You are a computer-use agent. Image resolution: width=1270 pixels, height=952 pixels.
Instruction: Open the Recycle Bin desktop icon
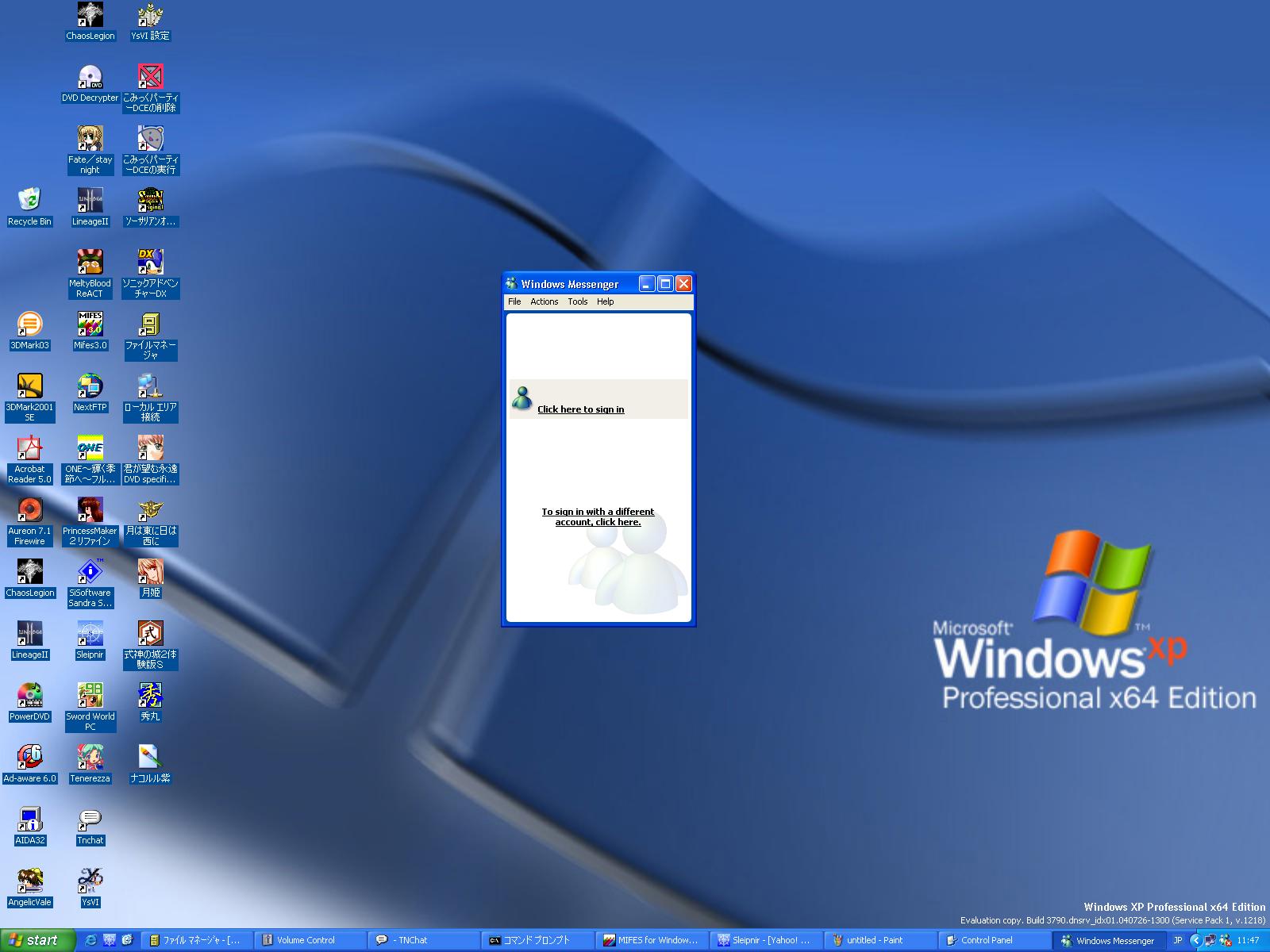coord(29,202)
